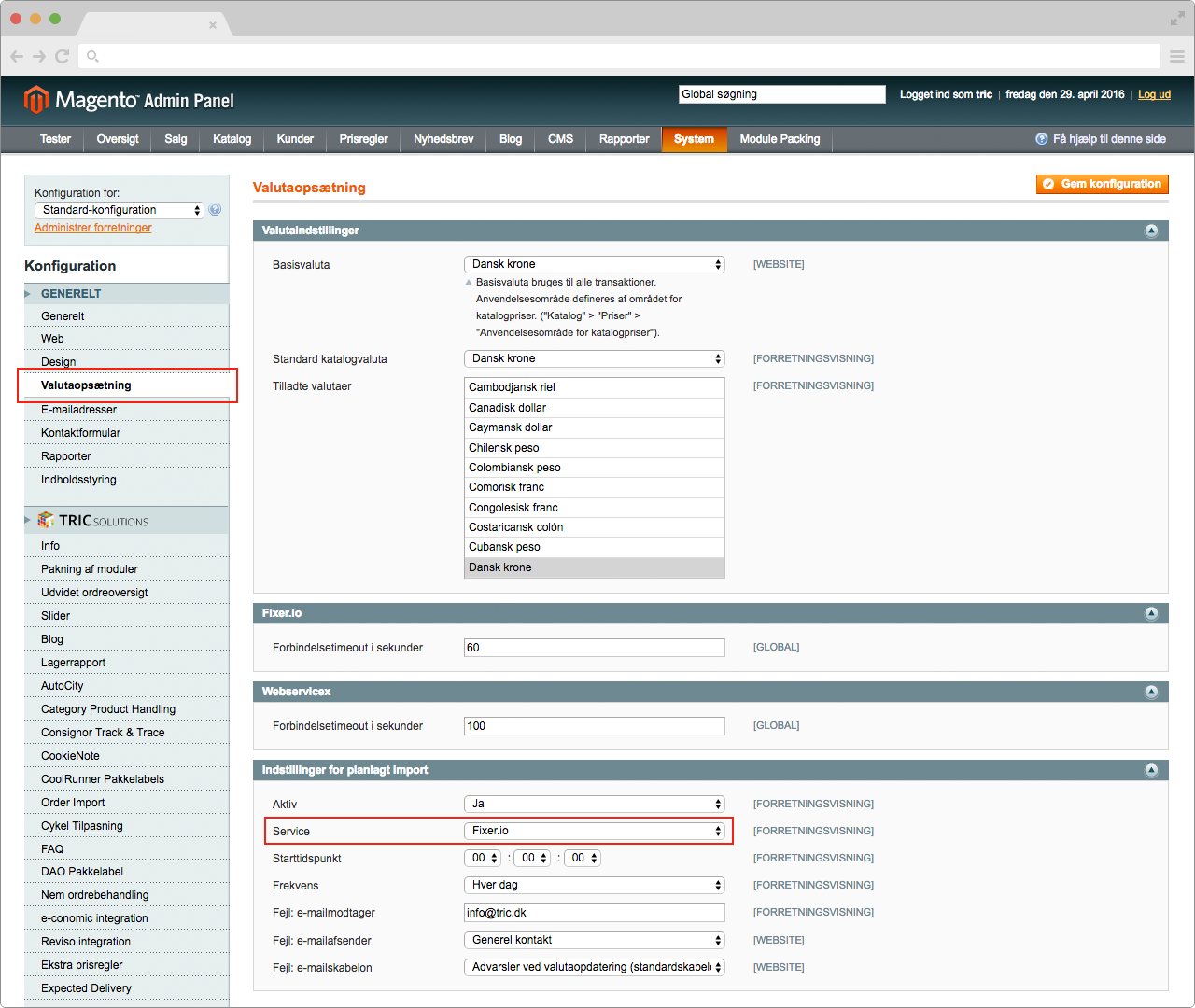Select Canadisk dollar in allowed currencies
Image resolution: width=1195 pixels, height=1008 pixels.
pyautogui.click(x=594, y=408)
